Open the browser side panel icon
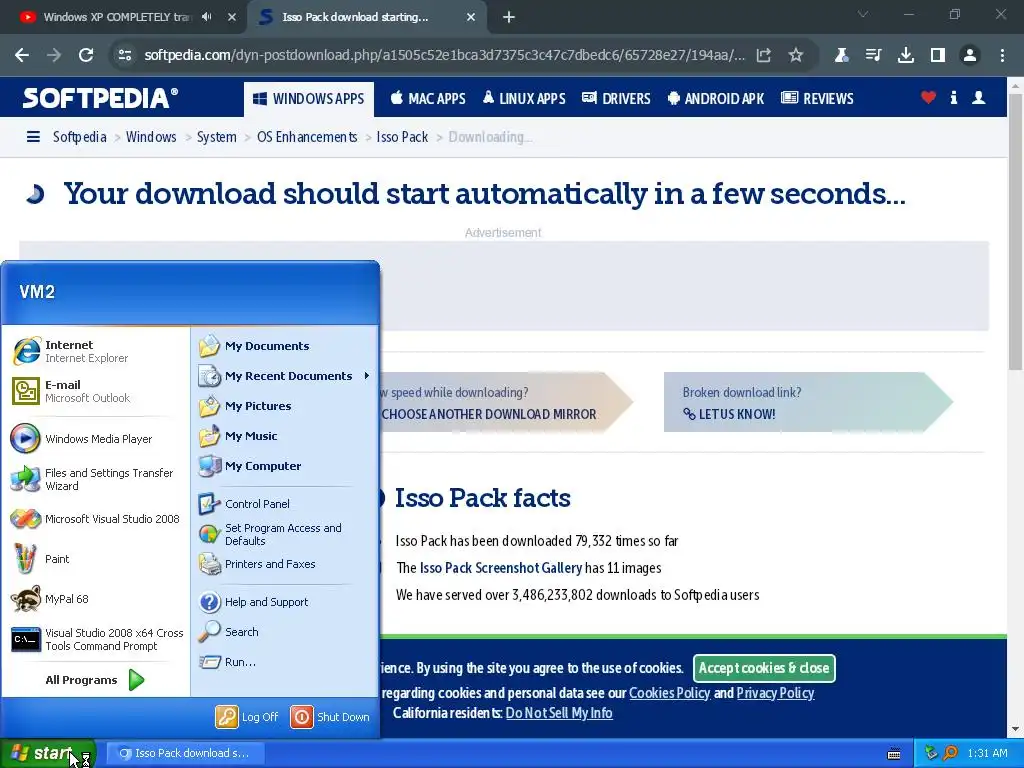This screenshot has height=768, width=1024. [938, 55]
